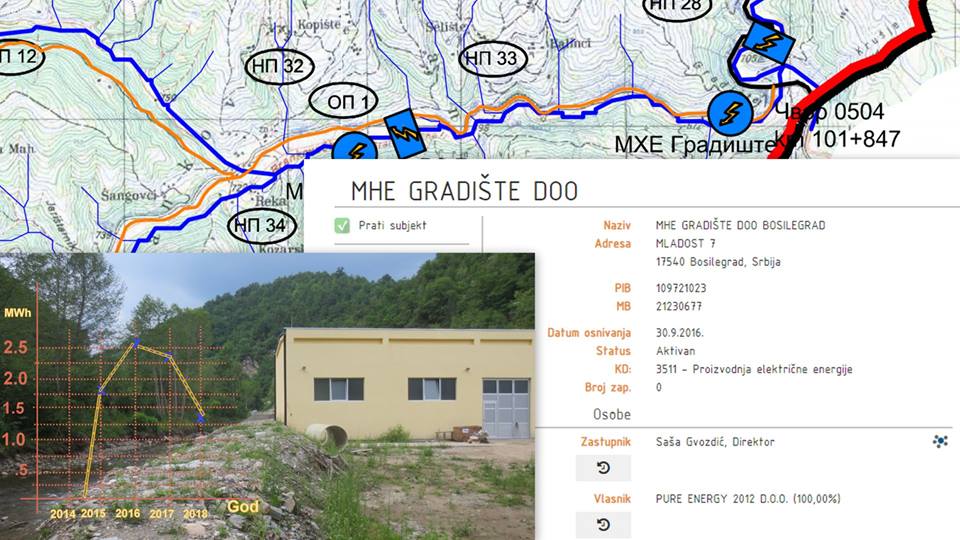Click the Osobe section header
Viewport: 960px width, 540px height.
(612, 414)
